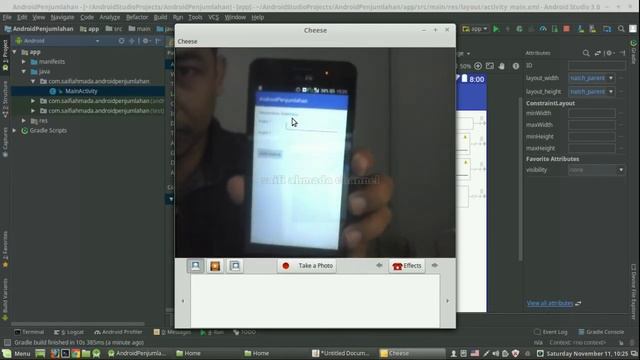
Task: Click previous effects arrow in Cheese
Action: (379, 265)
